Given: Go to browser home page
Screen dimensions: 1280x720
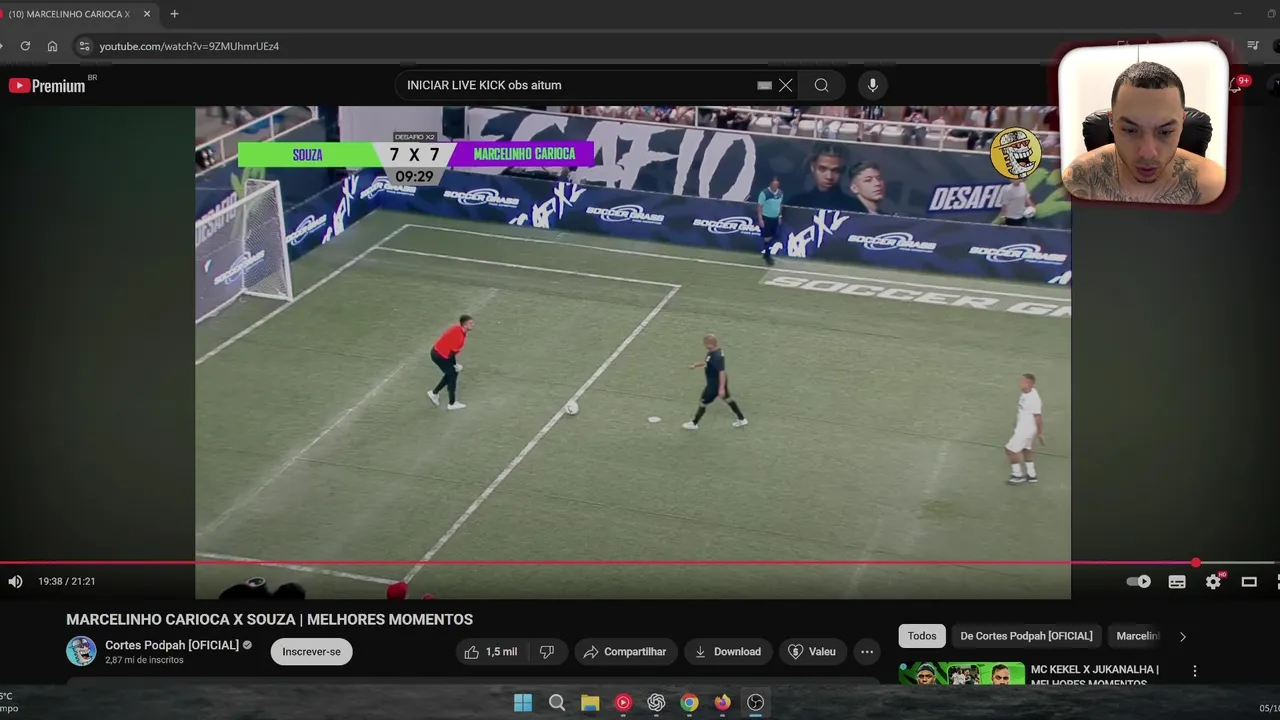Looking at the screenshot, I should tap(52, 46).
